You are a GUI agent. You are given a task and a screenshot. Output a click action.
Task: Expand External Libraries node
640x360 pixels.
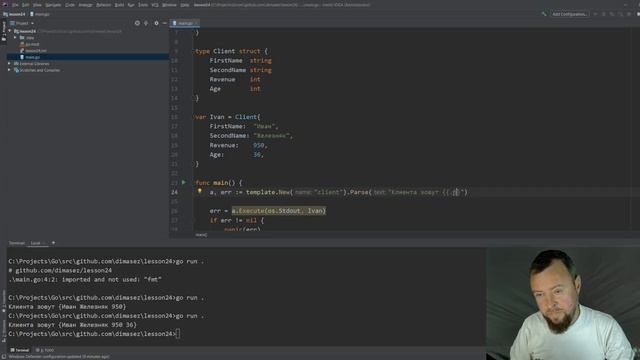[x=10, y=64]
